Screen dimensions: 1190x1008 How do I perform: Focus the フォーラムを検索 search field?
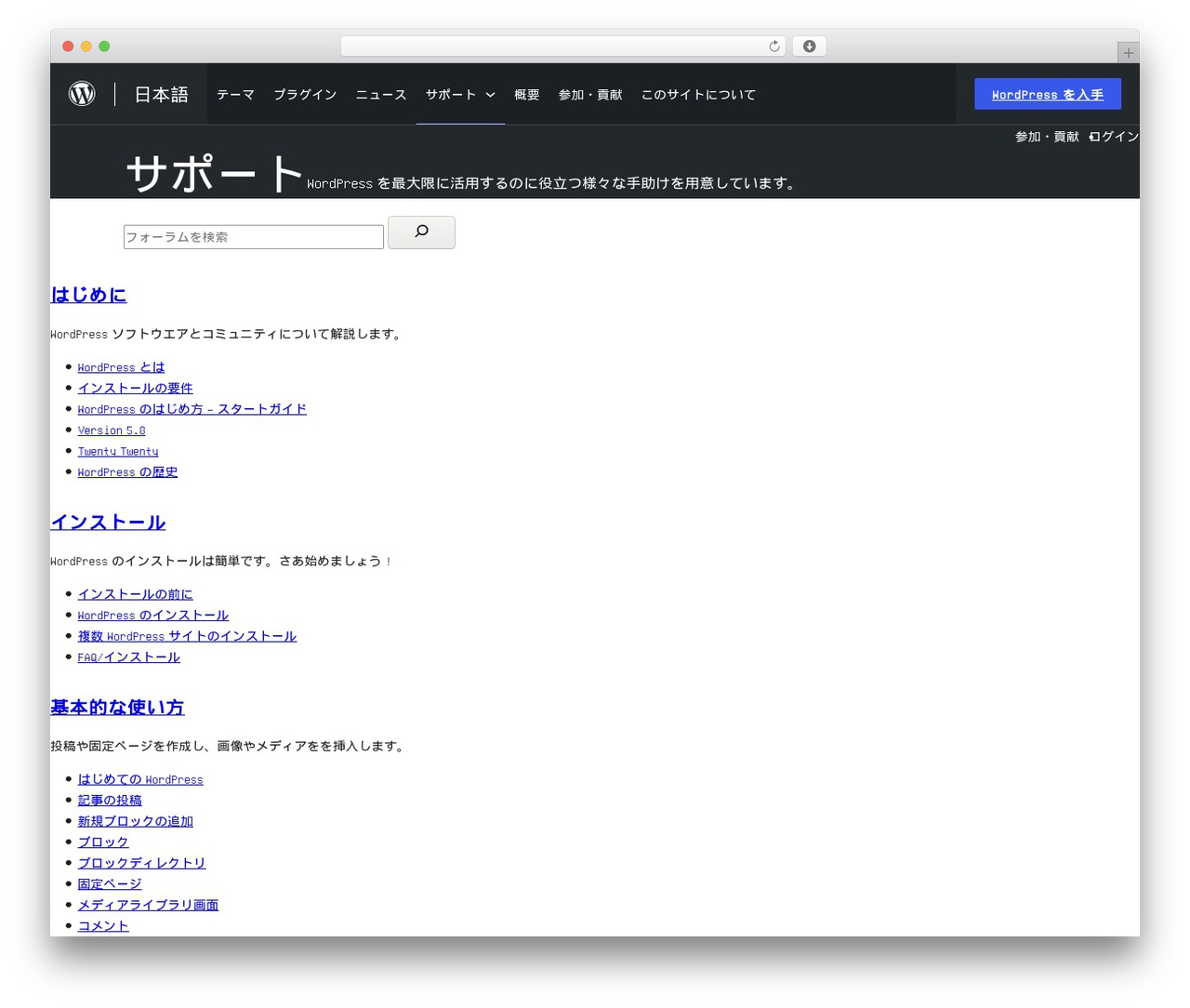coord(254,237)
